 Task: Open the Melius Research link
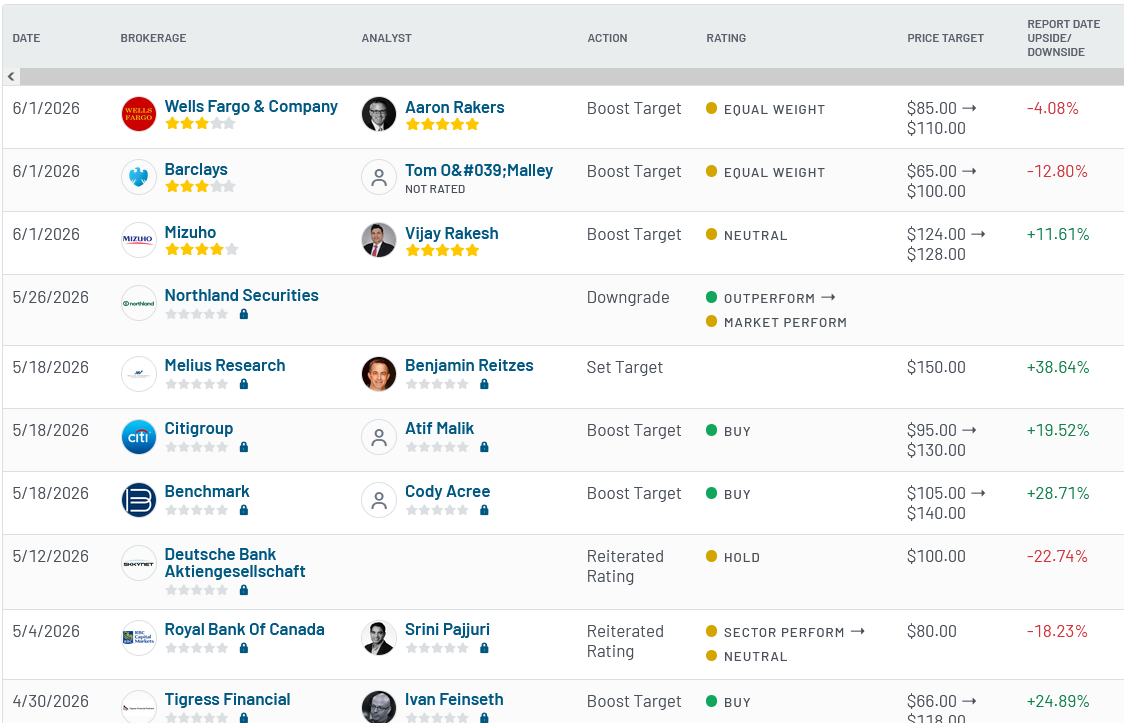[x=225, y=365]
